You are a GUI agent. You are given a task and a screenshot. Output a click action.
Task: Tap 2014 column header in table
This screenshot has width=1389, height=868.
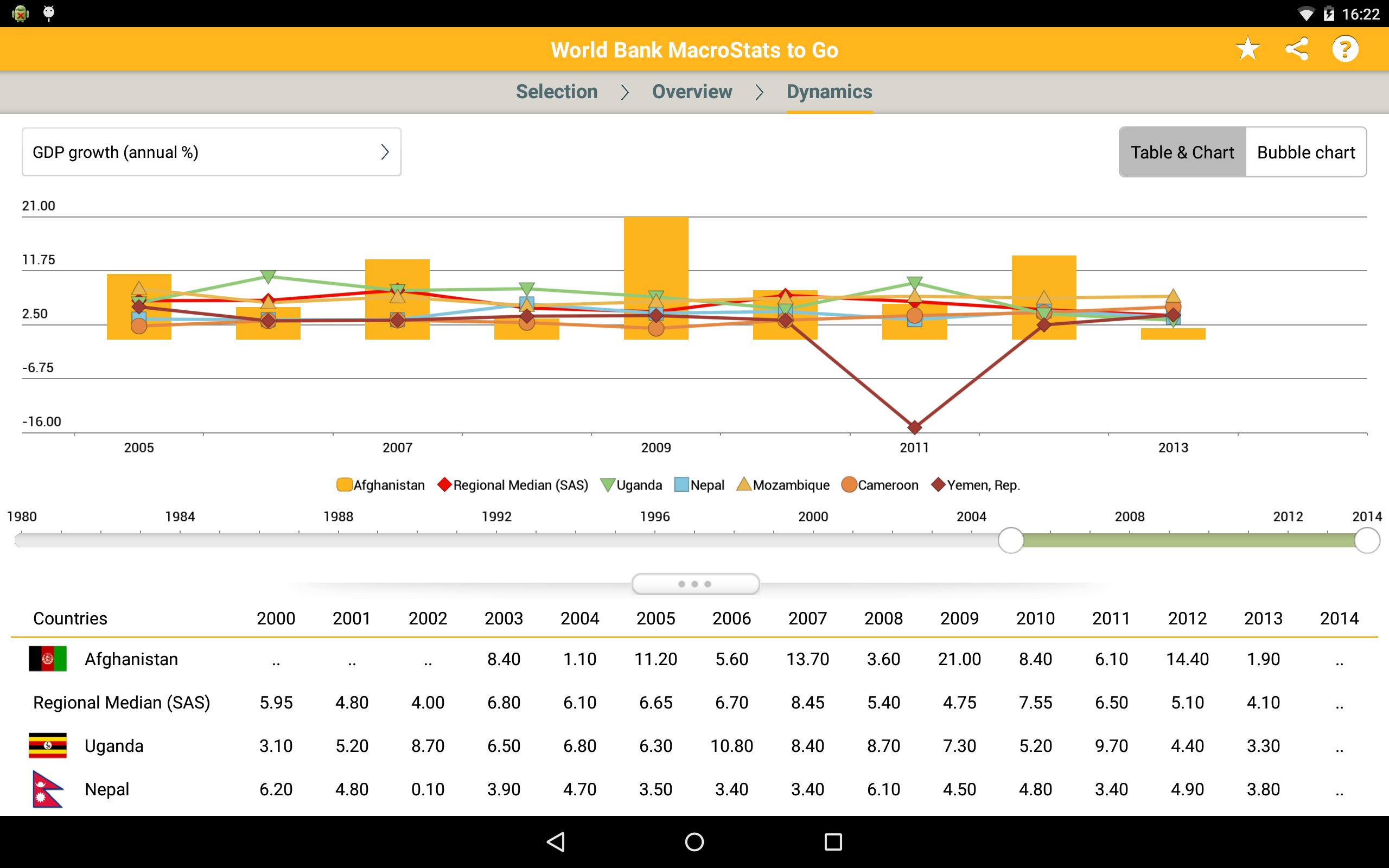tap(1339, 618)
